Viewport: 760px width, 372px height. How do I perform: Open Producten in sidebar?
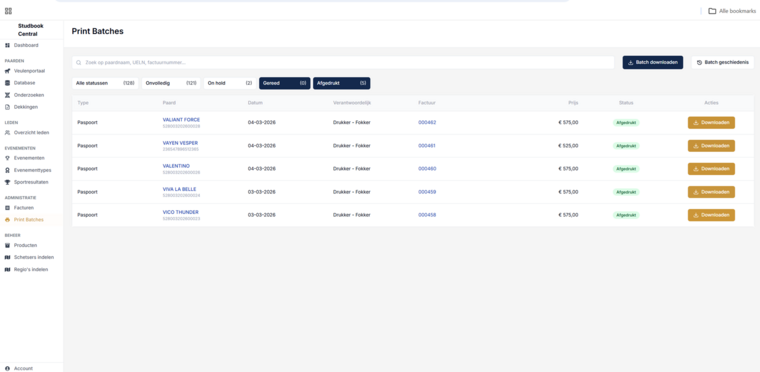pos(25,245)
